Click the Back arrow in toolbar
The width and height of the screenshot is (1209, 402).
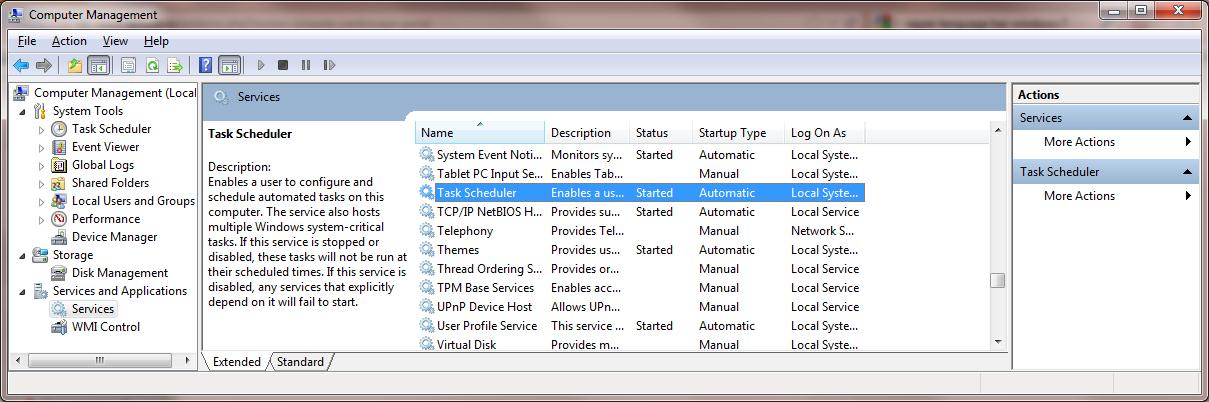(20, 65)
